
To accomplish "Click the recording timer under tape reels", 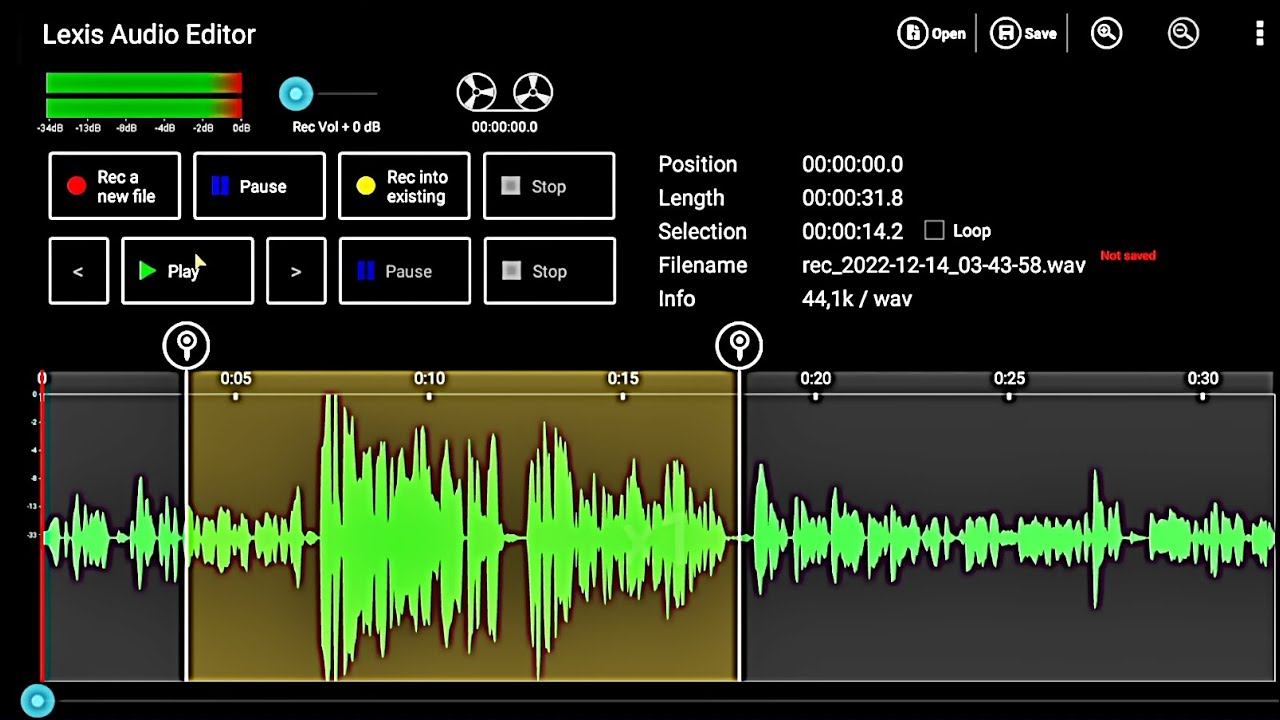I will (505, 127).
